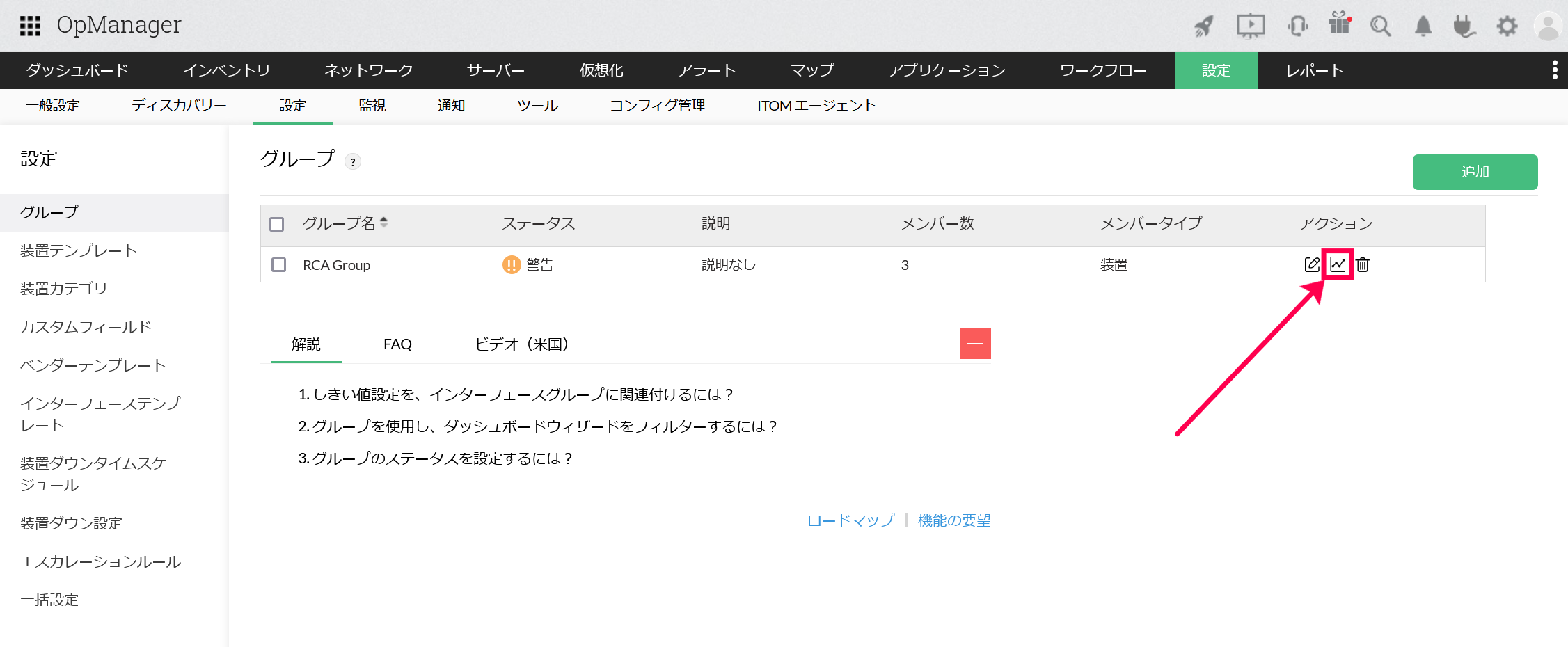Open the alarm bell notifications

click(1423, 26)
